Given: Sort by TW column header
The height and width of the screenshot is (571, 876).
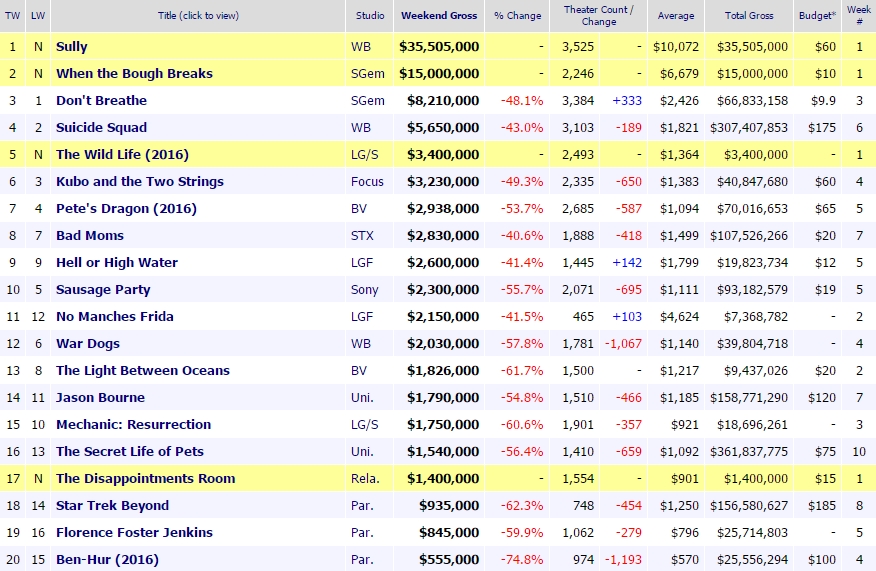Looking at the screenshot, I should pos(12,16).
